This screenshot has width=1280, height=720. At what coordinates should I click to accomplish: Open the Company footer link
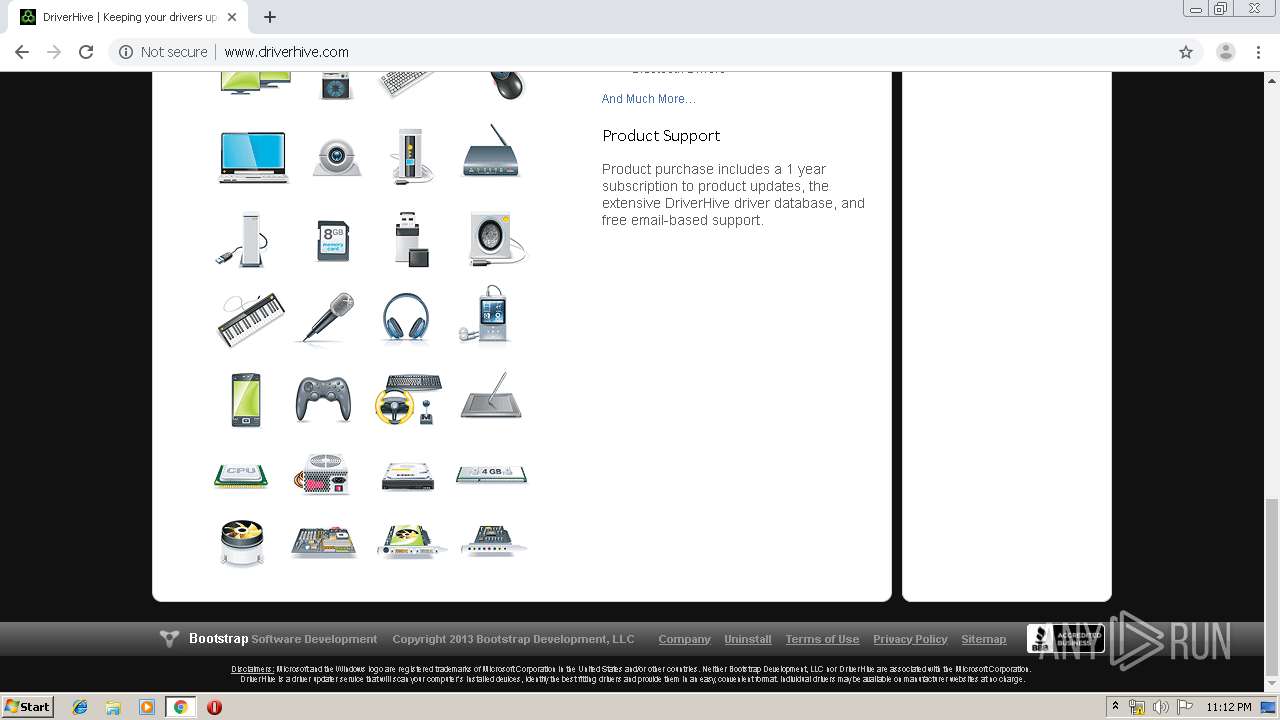[684, 639]
